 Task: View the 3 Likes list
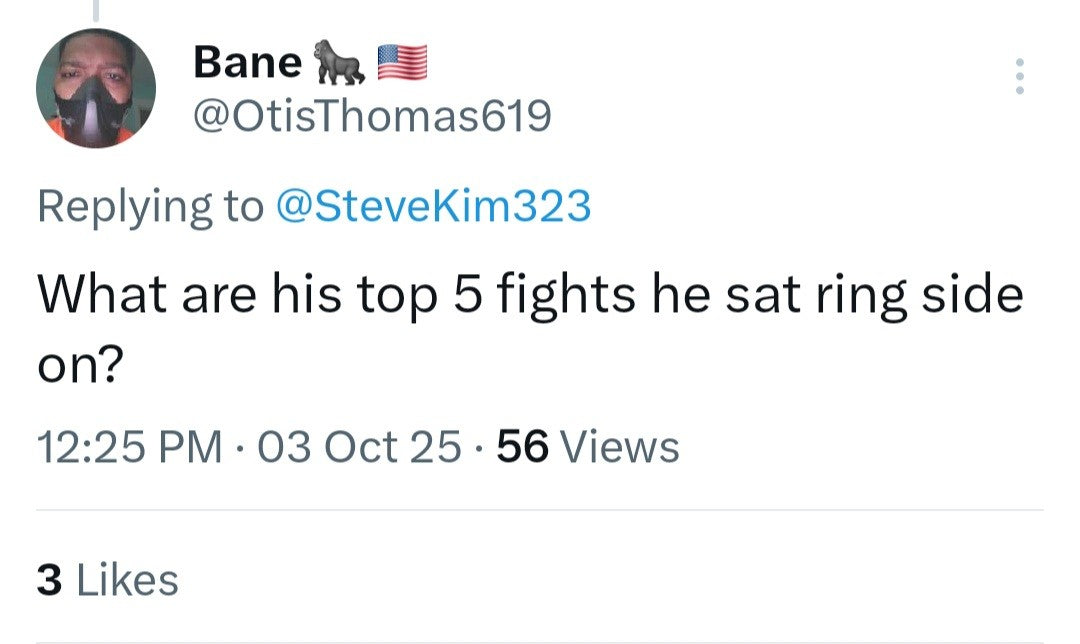[107, 580]
